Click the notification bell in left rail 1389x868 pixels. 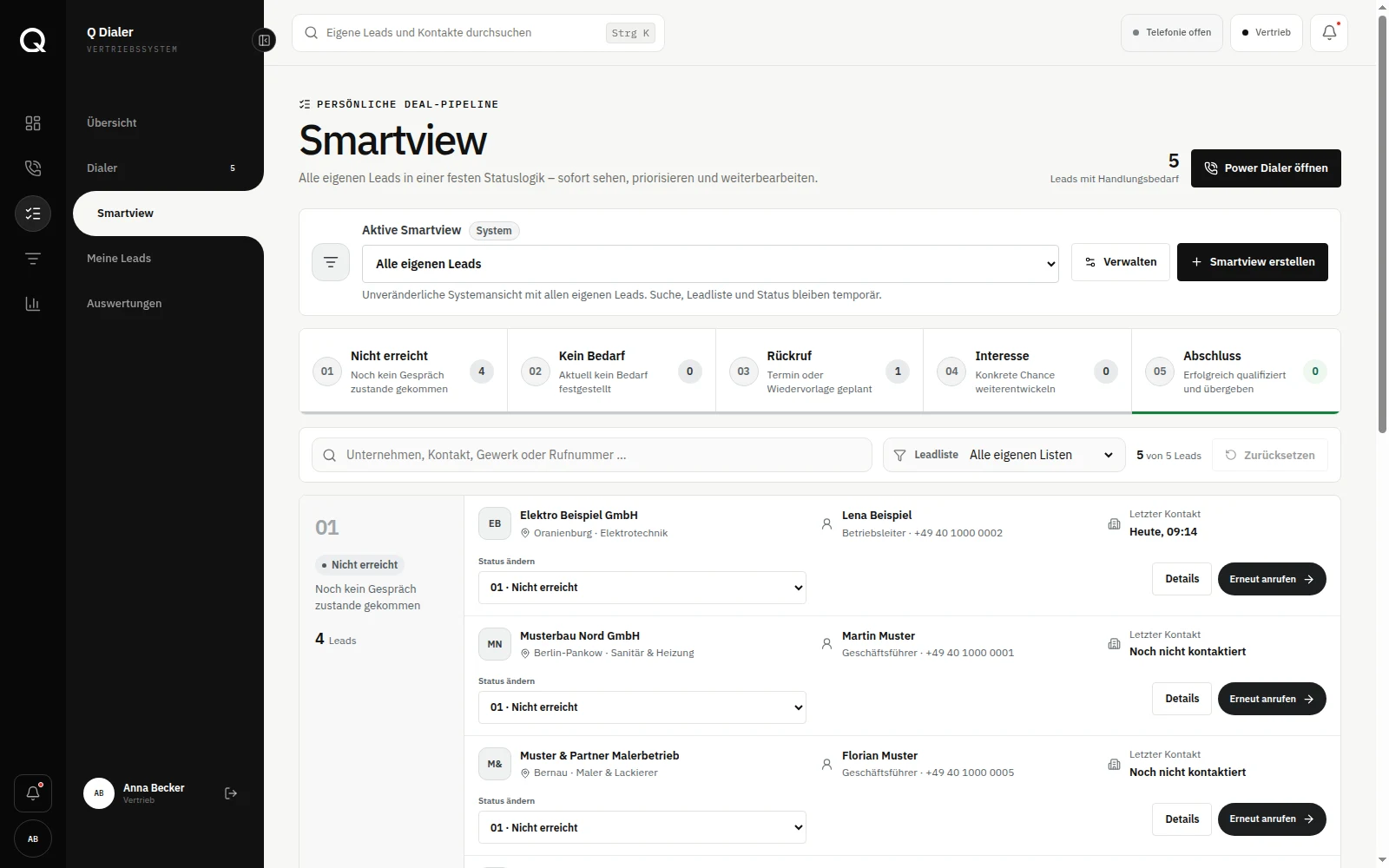point(33,793)
